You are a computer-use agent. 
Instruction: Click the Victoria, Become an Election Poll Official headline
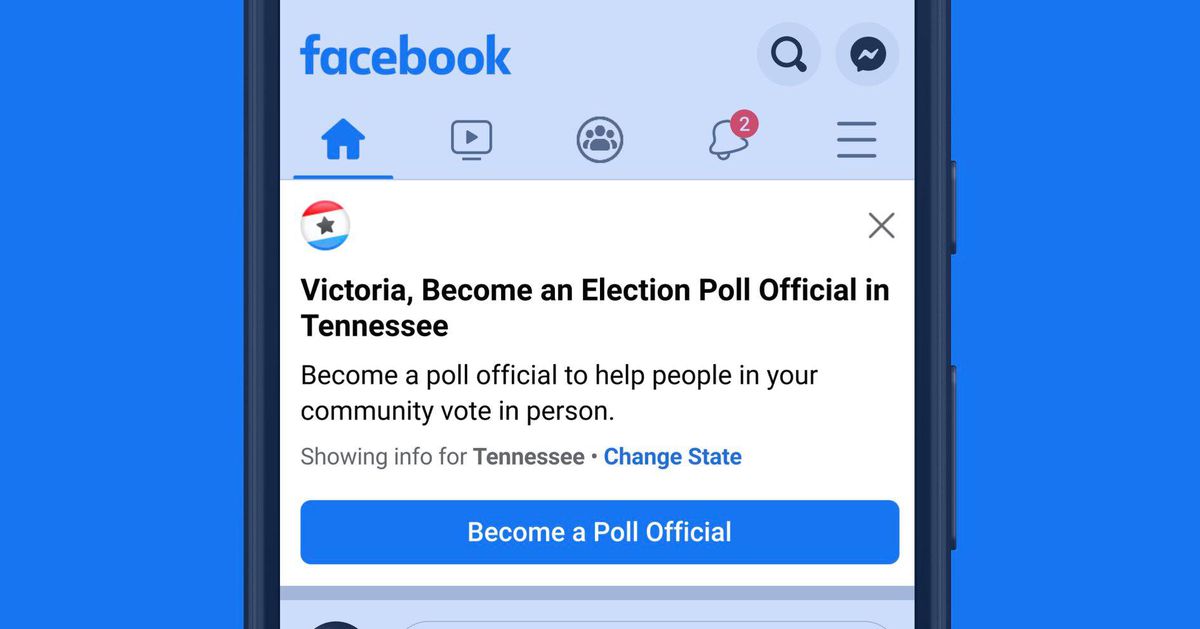click(x=595, y=308)
